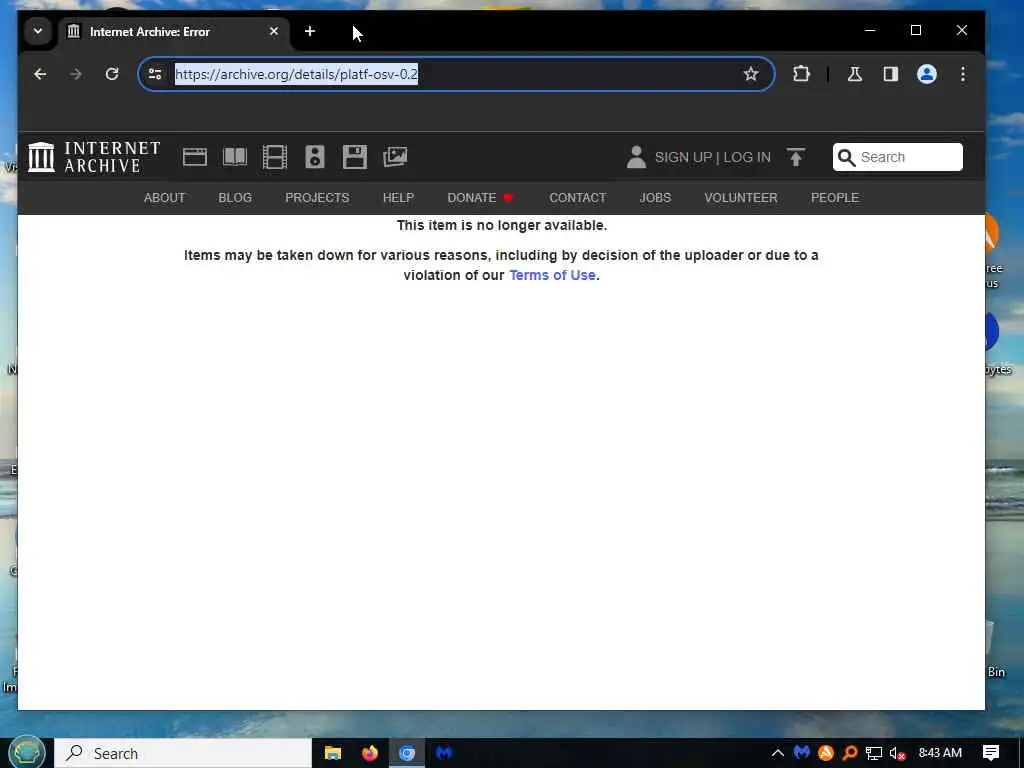The width and height of the screenshot is (1024, 768).
Task: Open the Video film icon
Action: tap(275, 157)
